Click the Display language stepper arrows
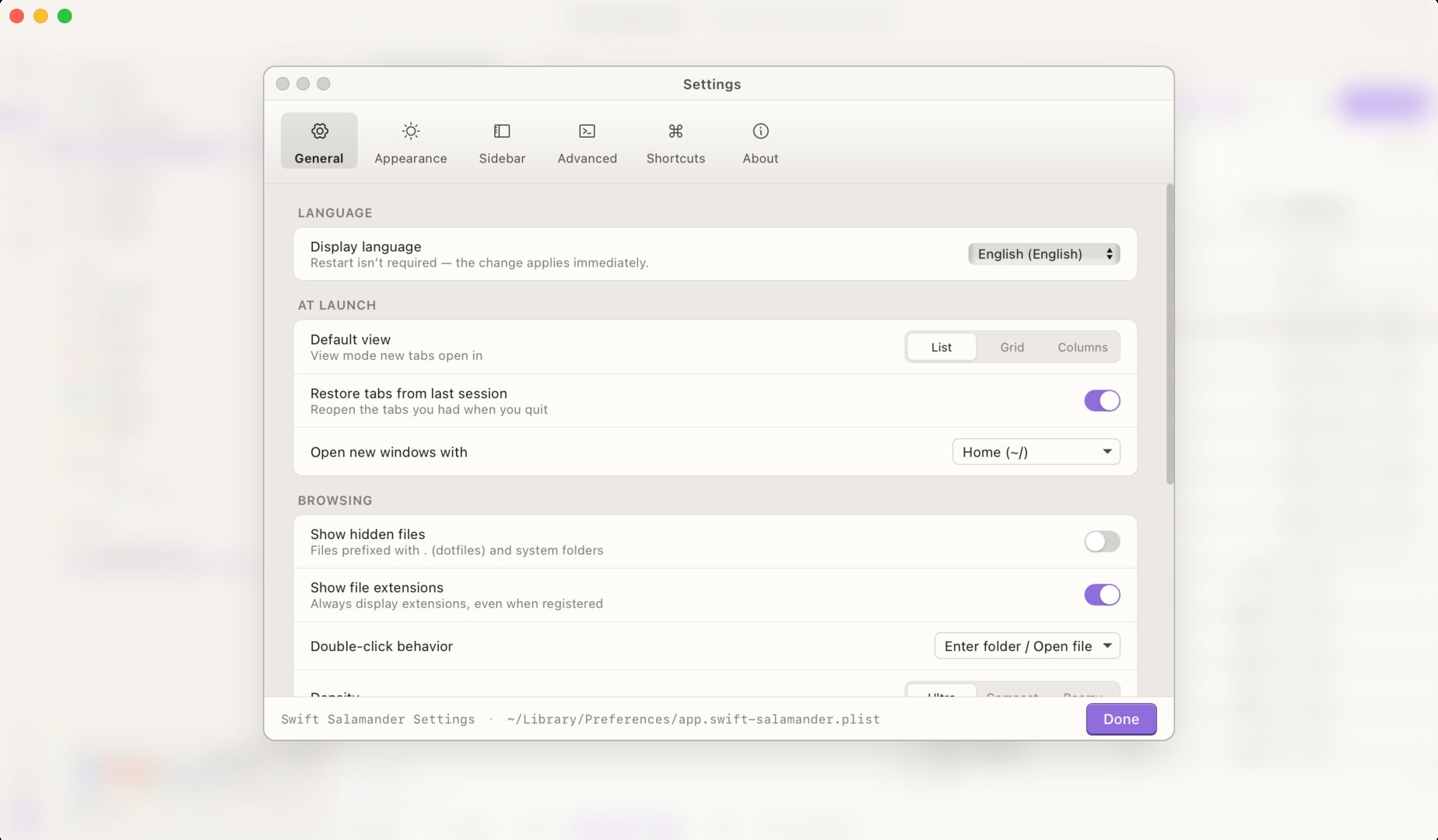The width and height of the screenshot is (1438, 840). tap(1108, 254)
